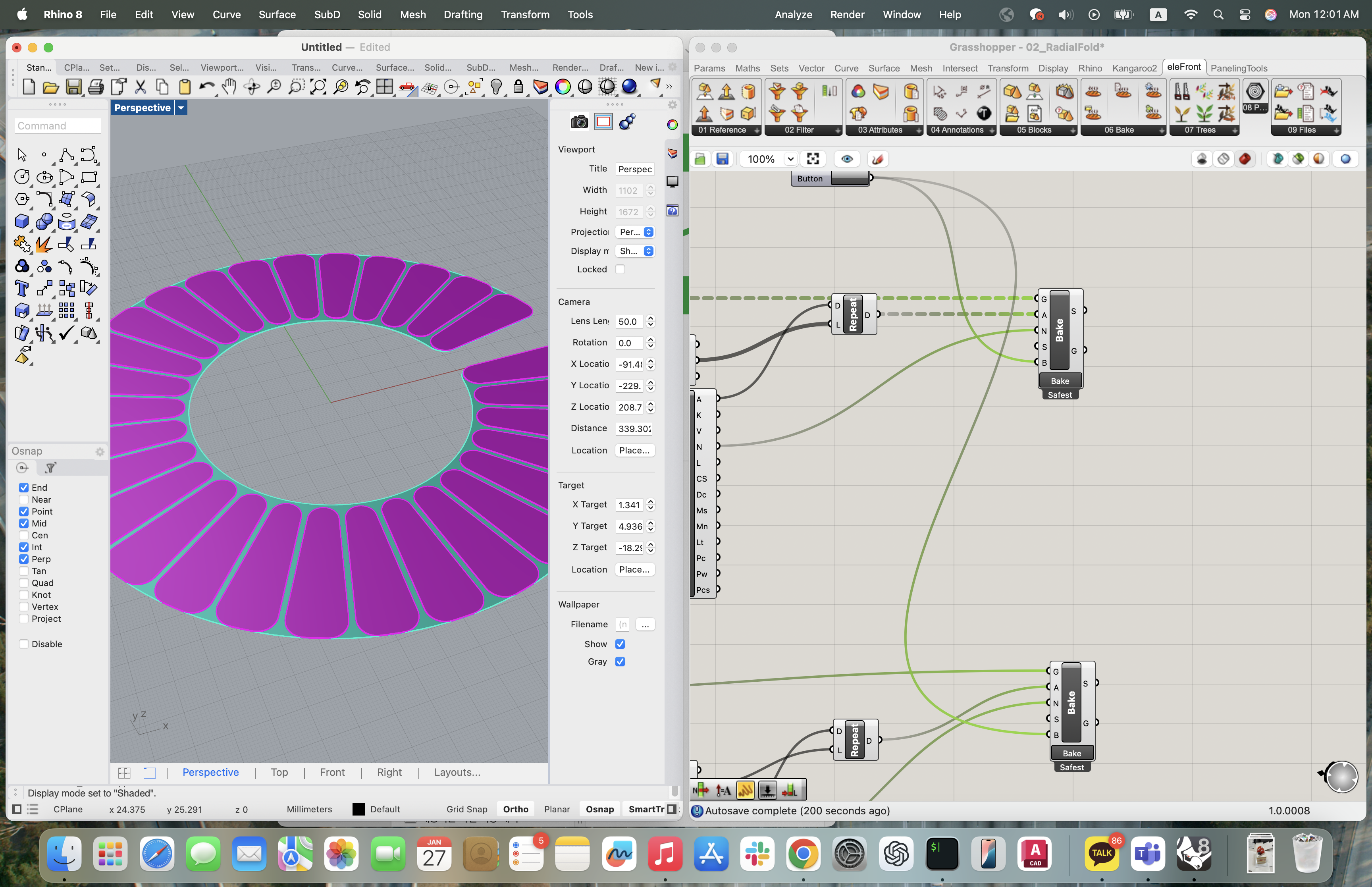The width and height of the screenshot is (1372, 887).
Task: Click the Grasshopper preview eye icon
Action: [846, 159]
